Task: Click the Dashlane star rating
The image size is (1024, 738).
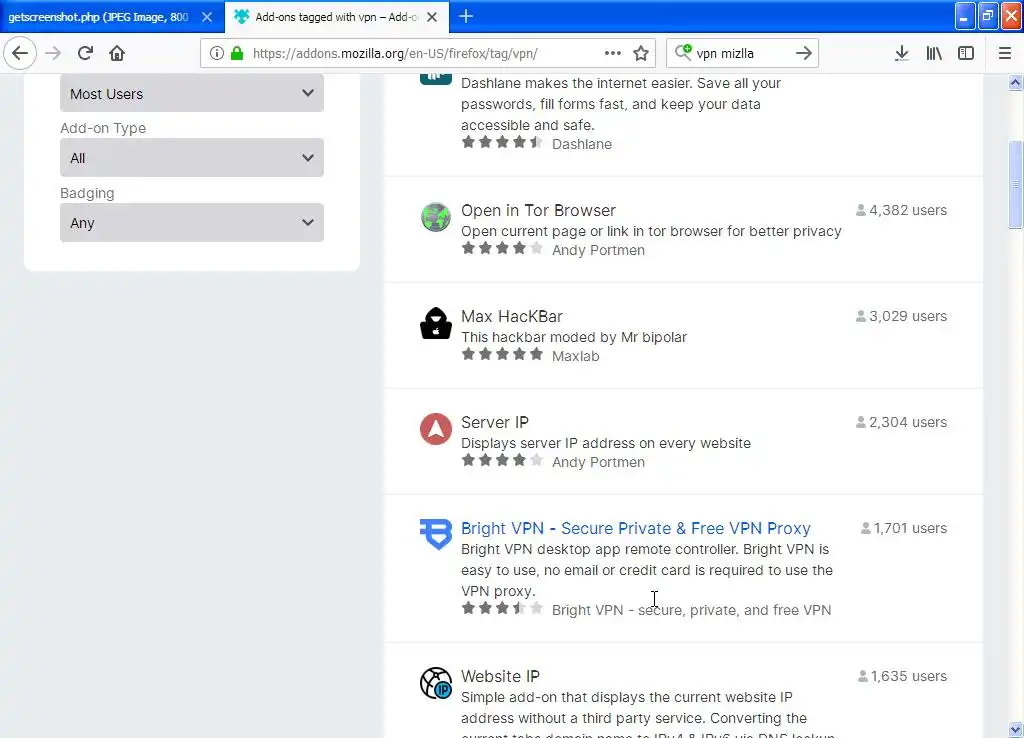Action: pos(502,142)
